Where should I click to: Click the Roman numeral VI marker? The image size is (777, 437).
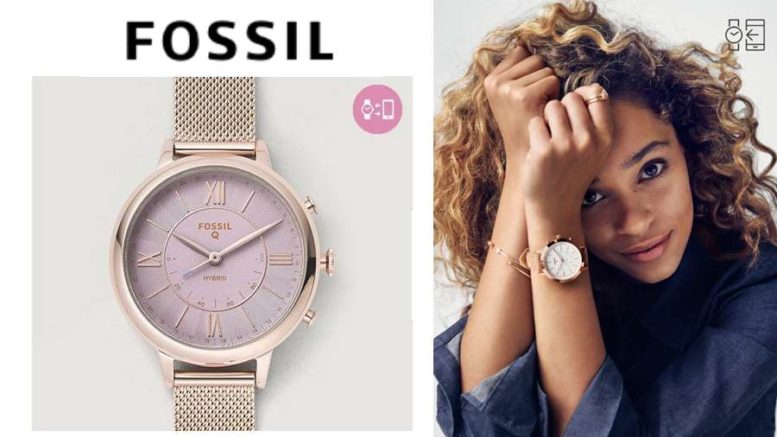coord(215,325)
